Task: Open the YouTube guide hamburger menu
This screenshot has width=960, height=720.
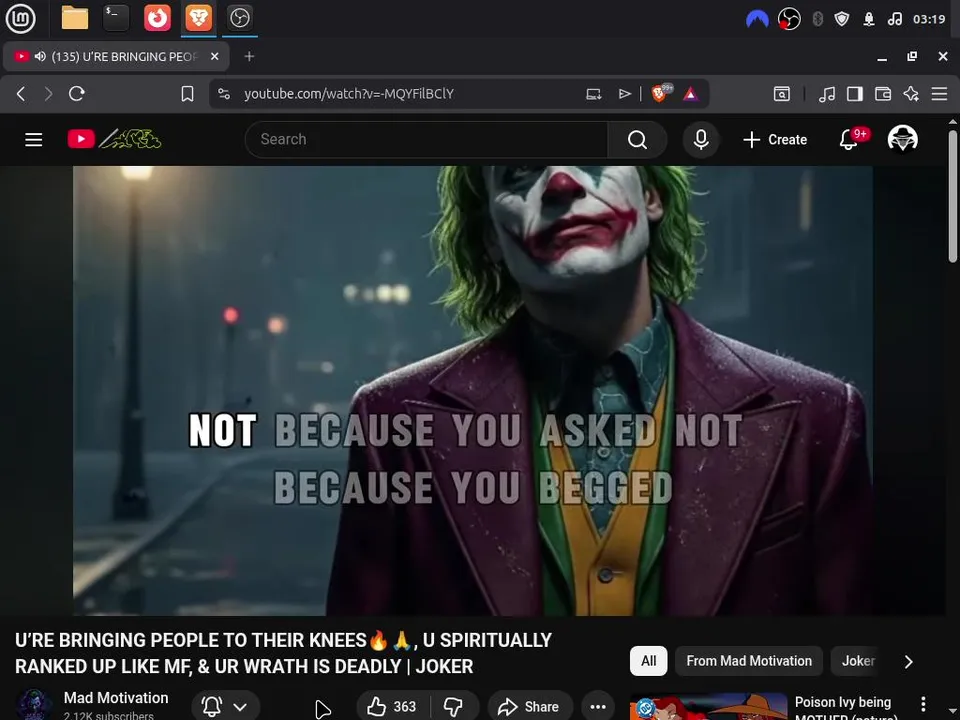Action: point(34,140)
